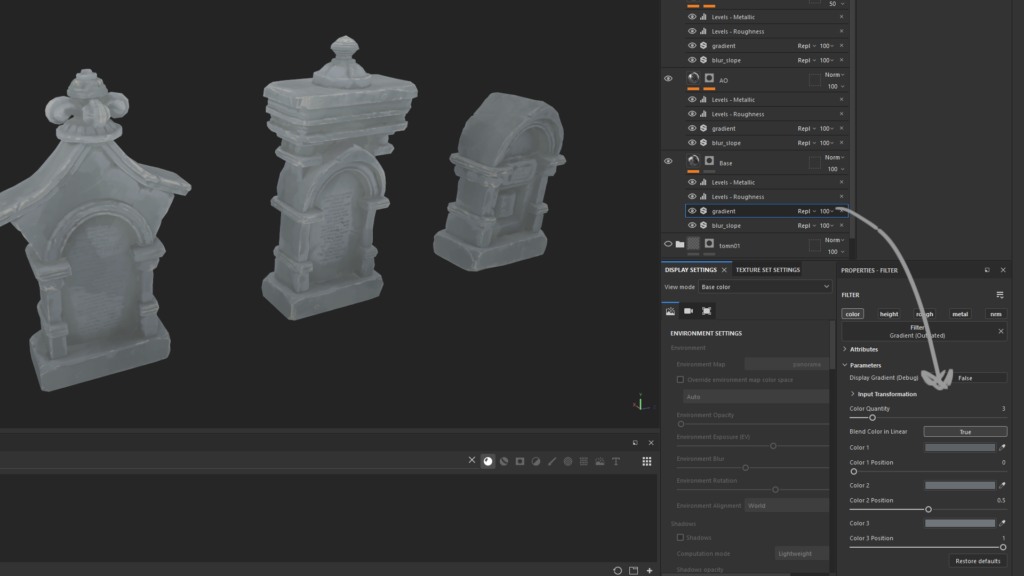The width and height of the screenshot is (1024, 576).
Task: Open the View mode Base color dropdown
Action: click(765, 287)
